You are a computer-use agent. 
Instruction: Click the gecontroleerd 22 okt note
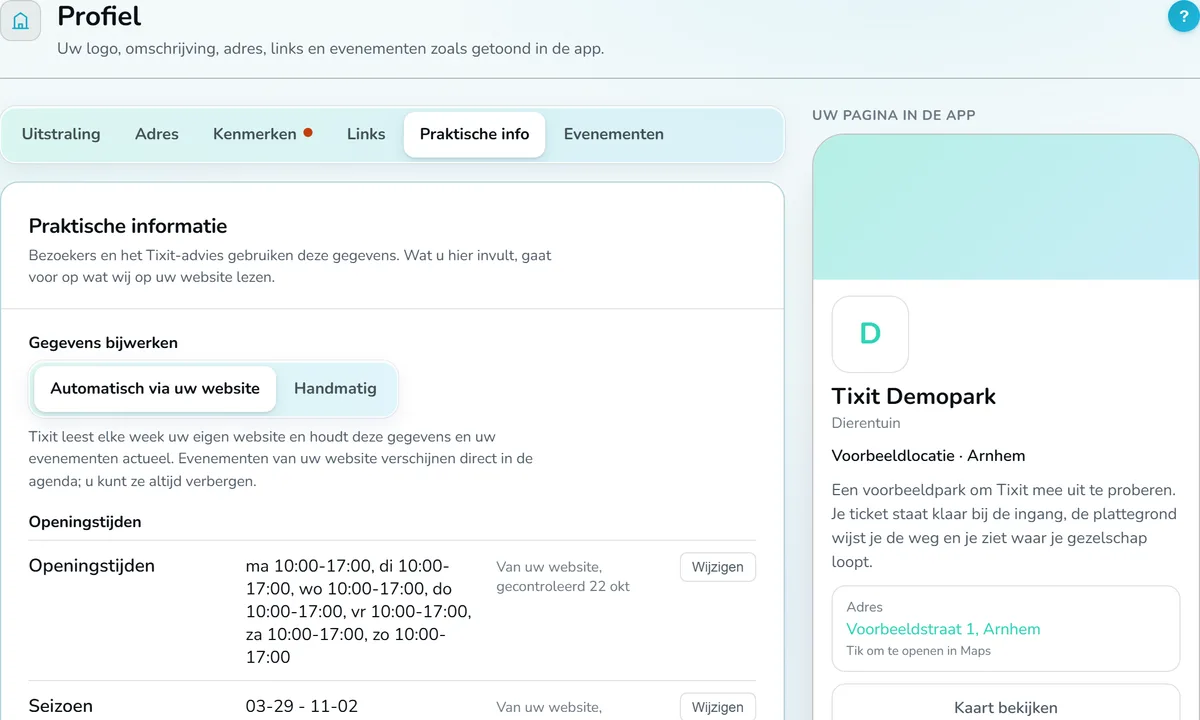pyautogui.click(x=563, y=587)
